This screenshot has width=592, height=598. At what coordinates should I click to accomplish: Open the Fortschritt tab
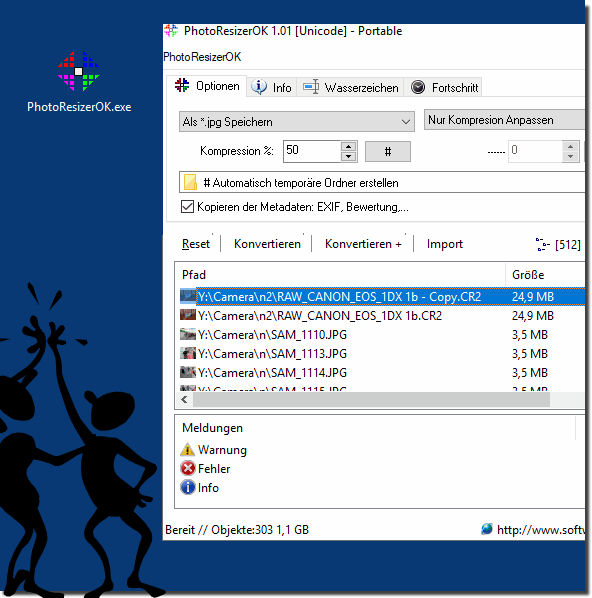(x=444, y=88)
